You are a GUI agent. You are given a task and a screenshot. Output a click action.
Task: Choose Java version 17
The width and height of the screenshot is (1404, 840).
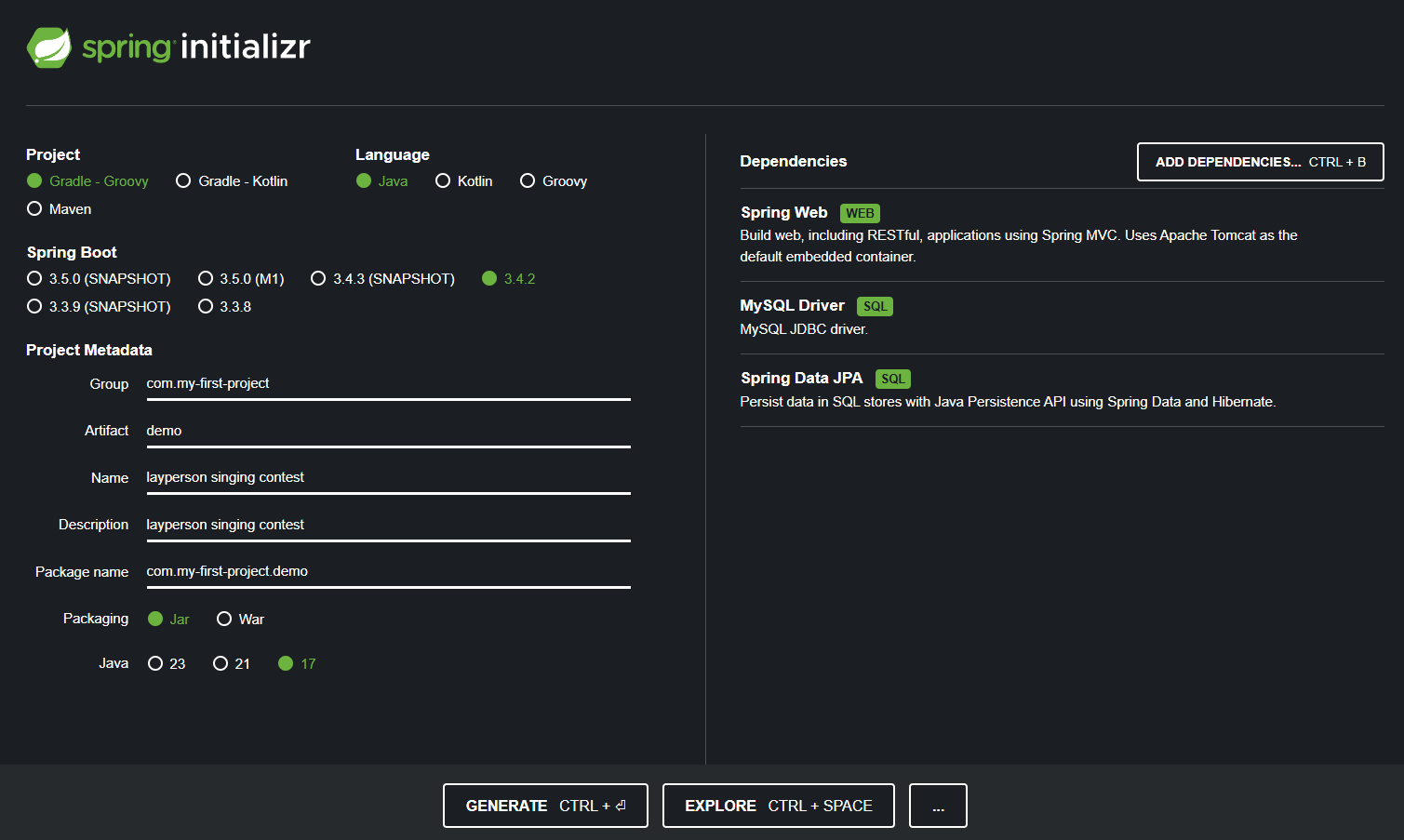click(x=298, y=664)
